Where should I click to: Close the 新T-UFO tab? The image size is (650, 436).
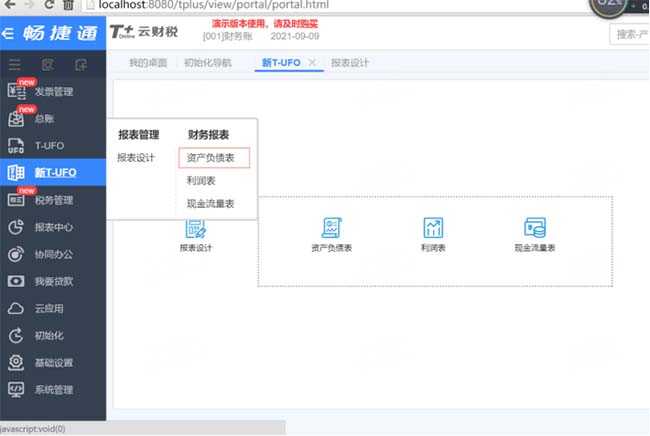coord(312,63)
